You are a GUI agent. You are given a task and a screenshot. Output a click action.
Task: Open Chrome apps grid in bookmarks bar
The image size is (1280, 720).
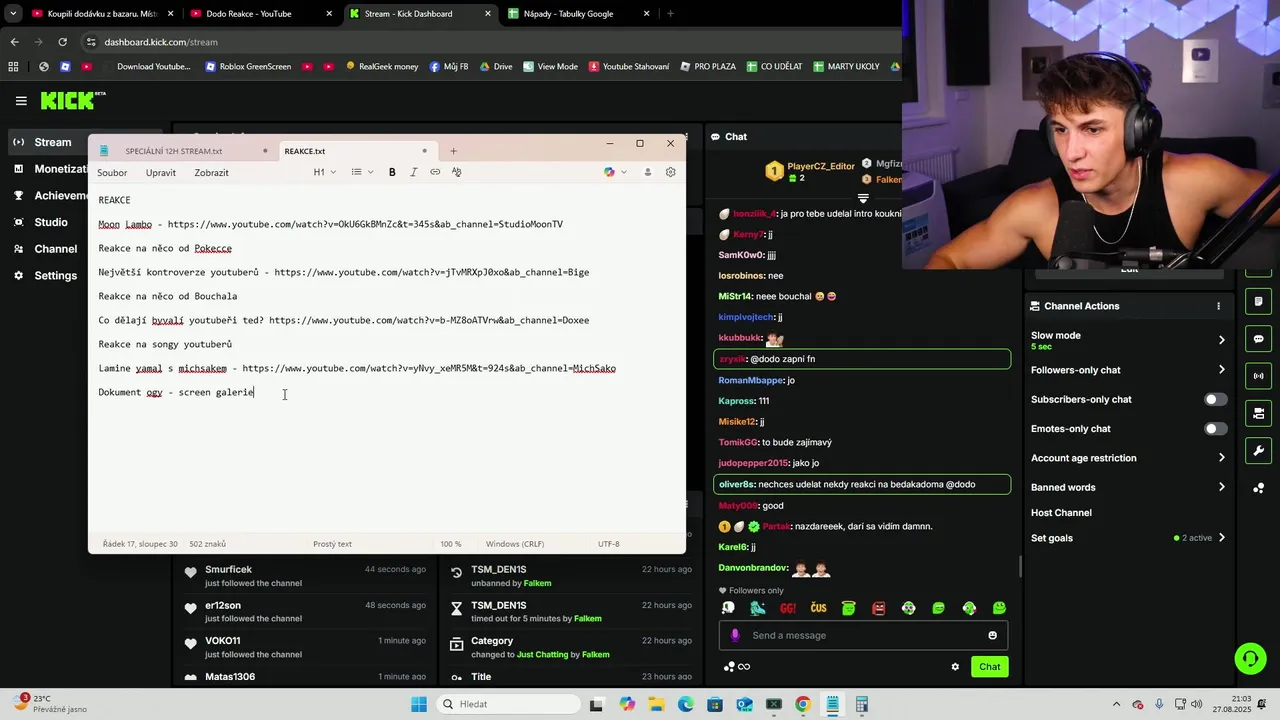(x=13, y=67)
